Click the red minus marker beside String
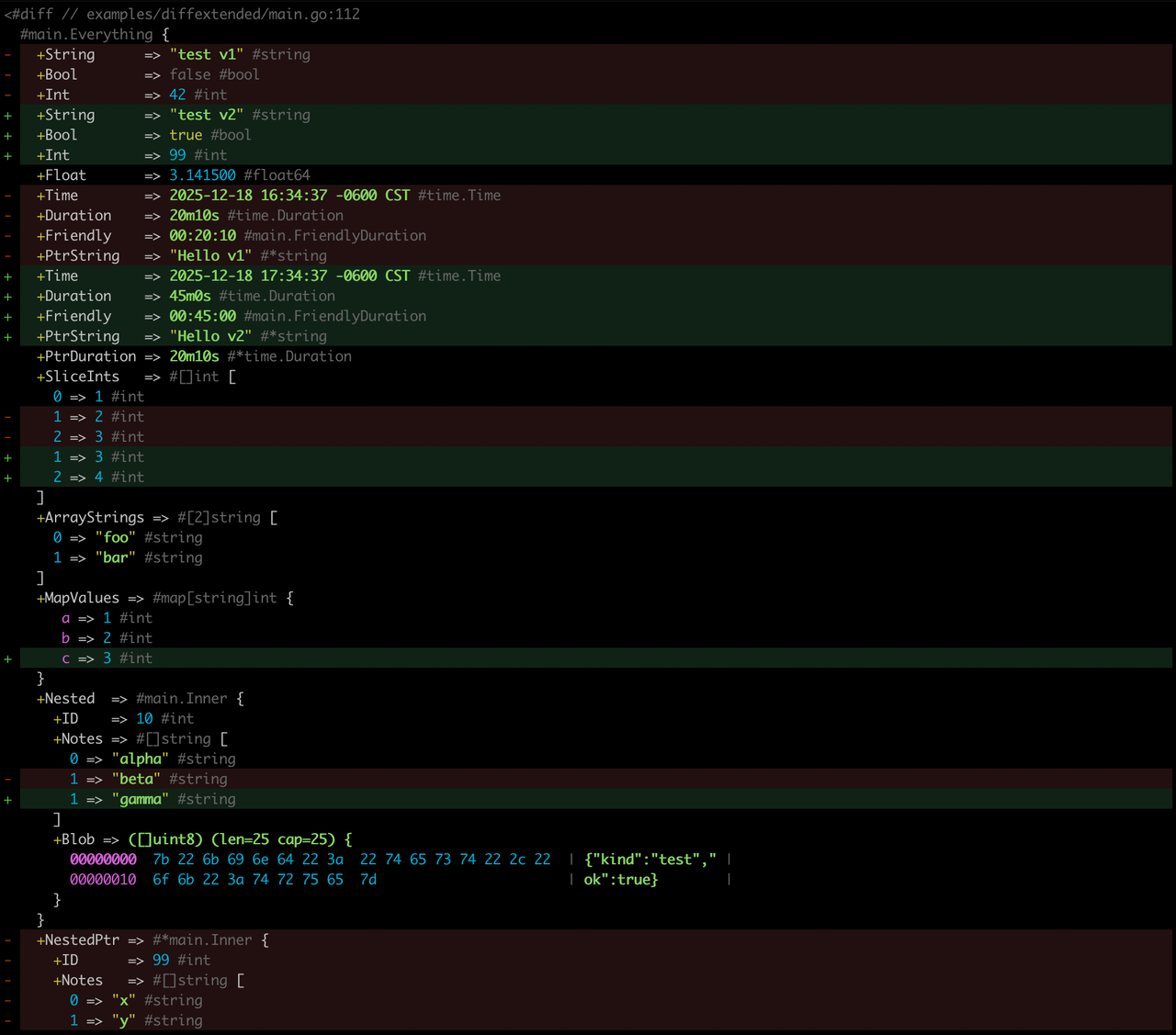This screenshot has width=1176, height=1035. pos(7,54)
